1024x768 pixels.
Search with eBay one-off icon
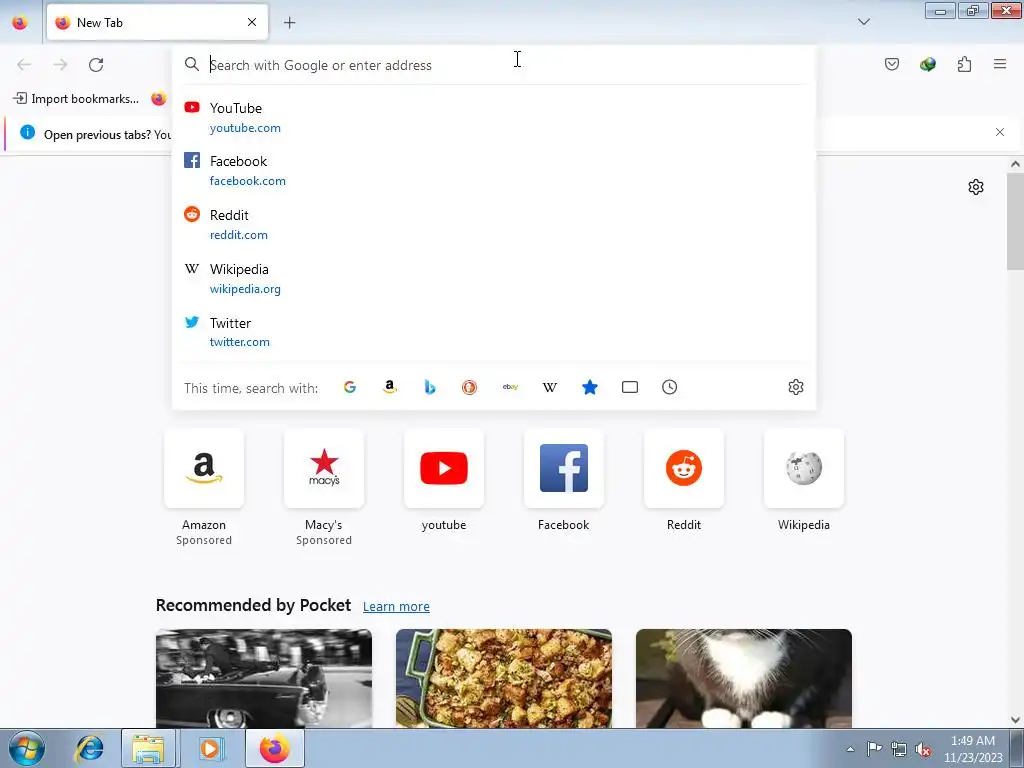510,387
